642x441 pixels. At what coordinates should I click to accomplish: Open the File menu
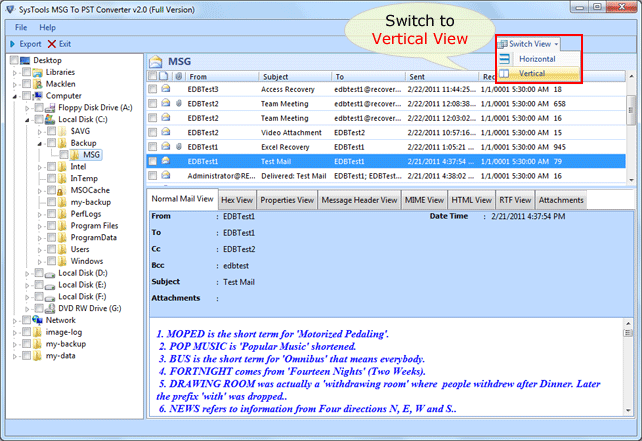pyautogui.click(x=21, y=27)
